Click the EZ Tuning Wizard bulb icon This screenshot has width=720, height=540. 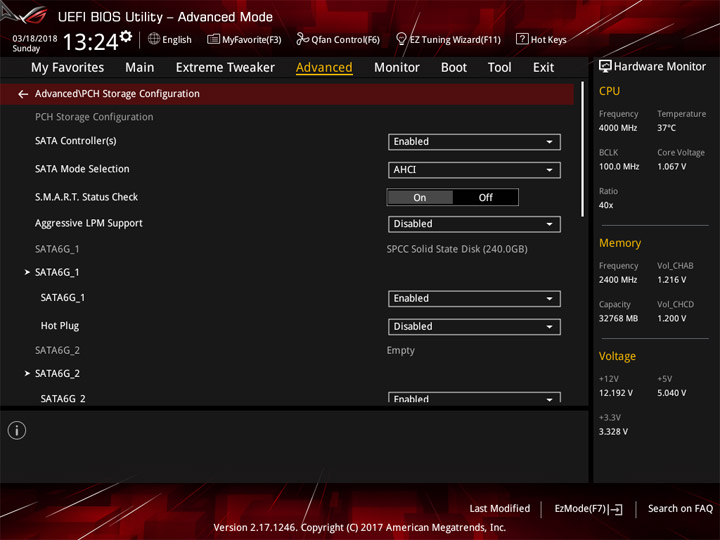[x=401, y=39]
